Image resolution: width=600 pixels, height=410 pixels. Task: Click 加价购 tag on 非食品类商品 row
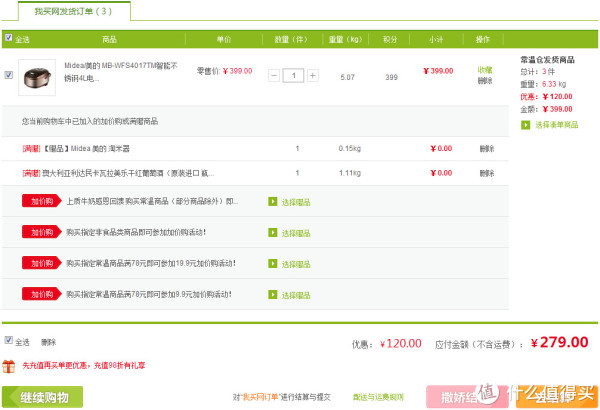pyautogui.click(x=42, y=232)
